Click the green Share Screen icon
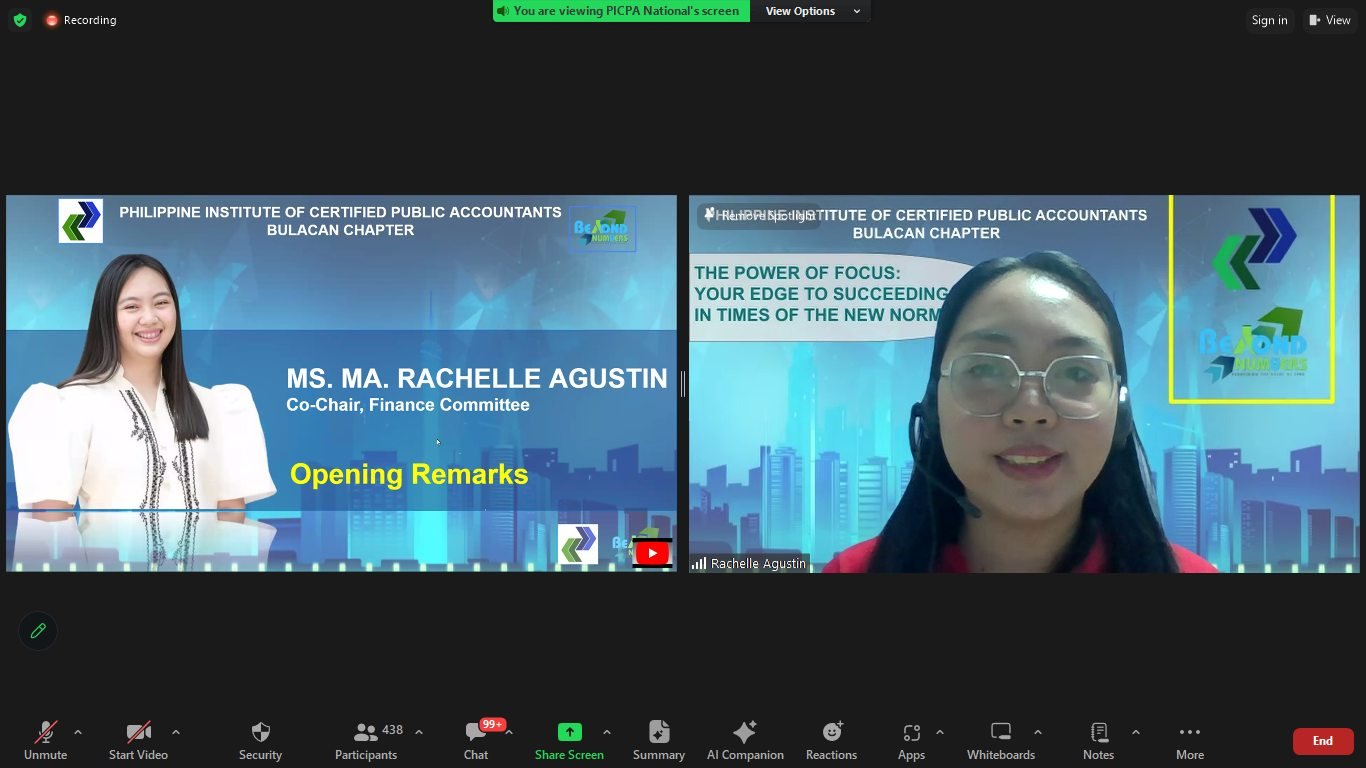The height and width of the screenshot is (768, 1366). [x=569, y=732]
